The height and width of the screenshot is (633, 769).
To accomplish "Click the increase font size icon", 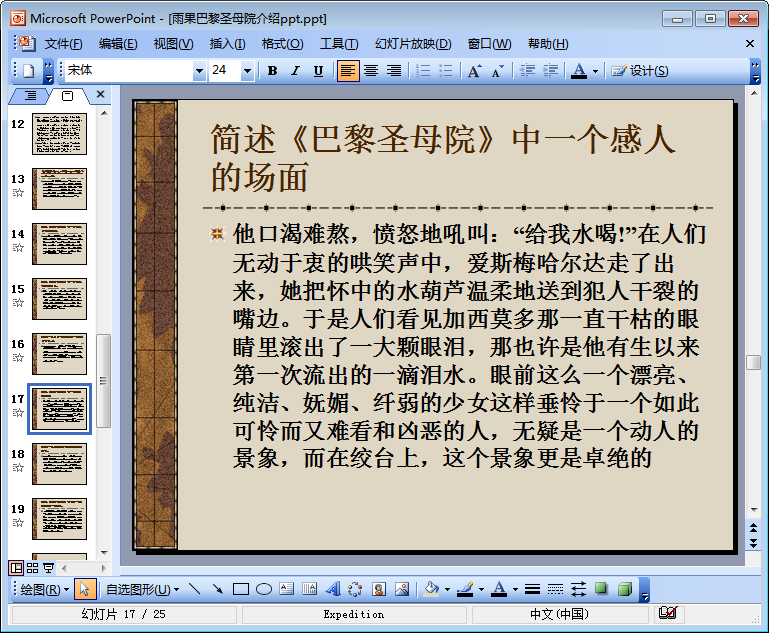I will point(474,70).
